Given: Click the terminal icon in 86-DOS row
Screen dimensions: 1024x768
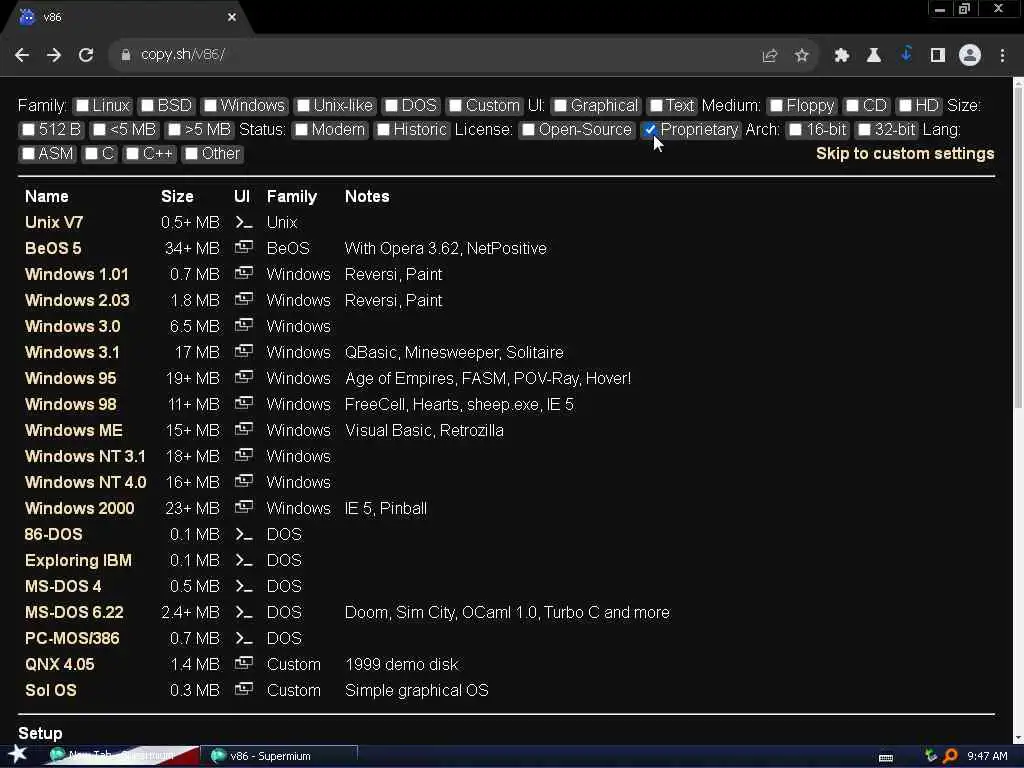Looking at the screenshot, I should 244,535.
